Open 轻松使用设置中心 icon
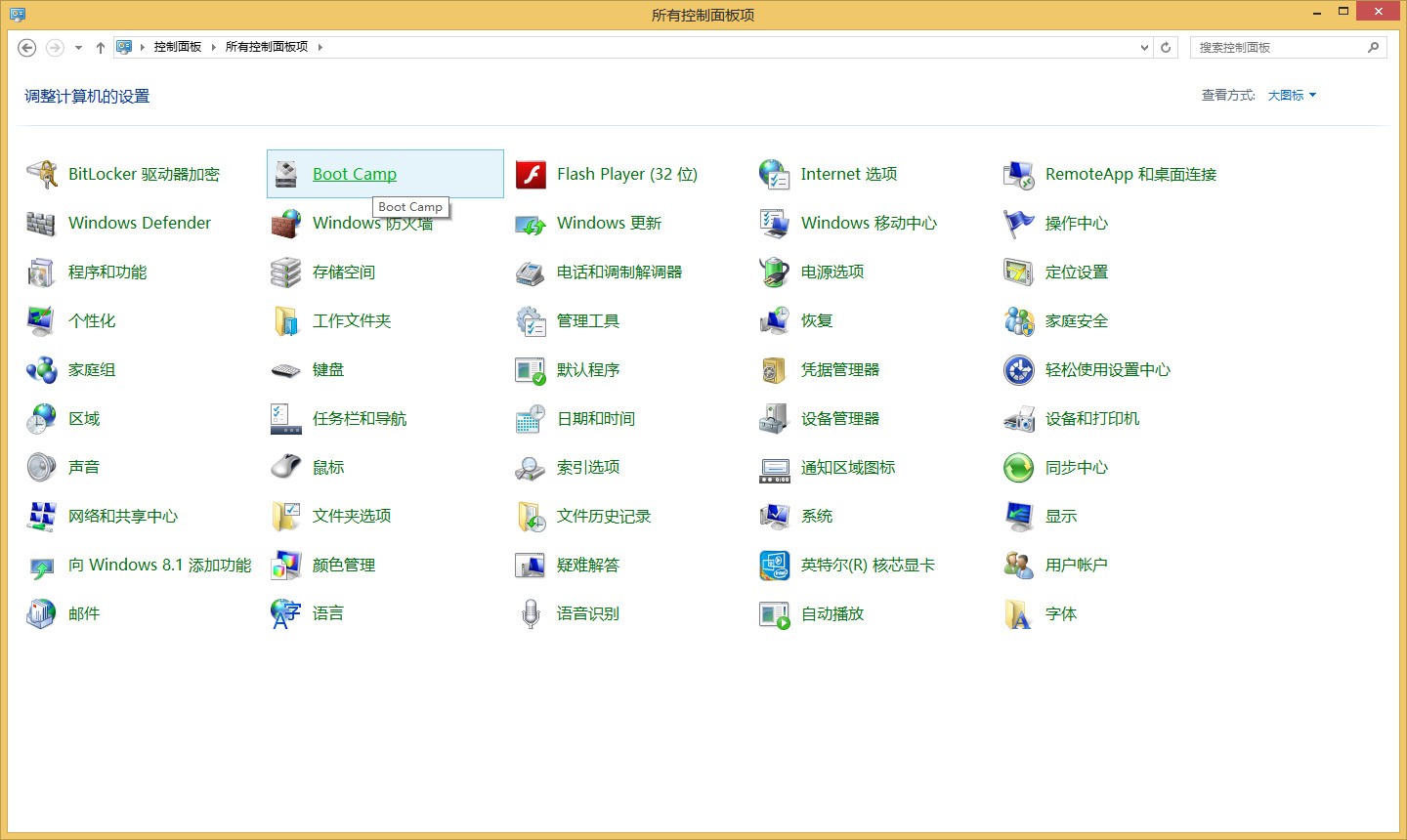 (x=1019, y=369)
